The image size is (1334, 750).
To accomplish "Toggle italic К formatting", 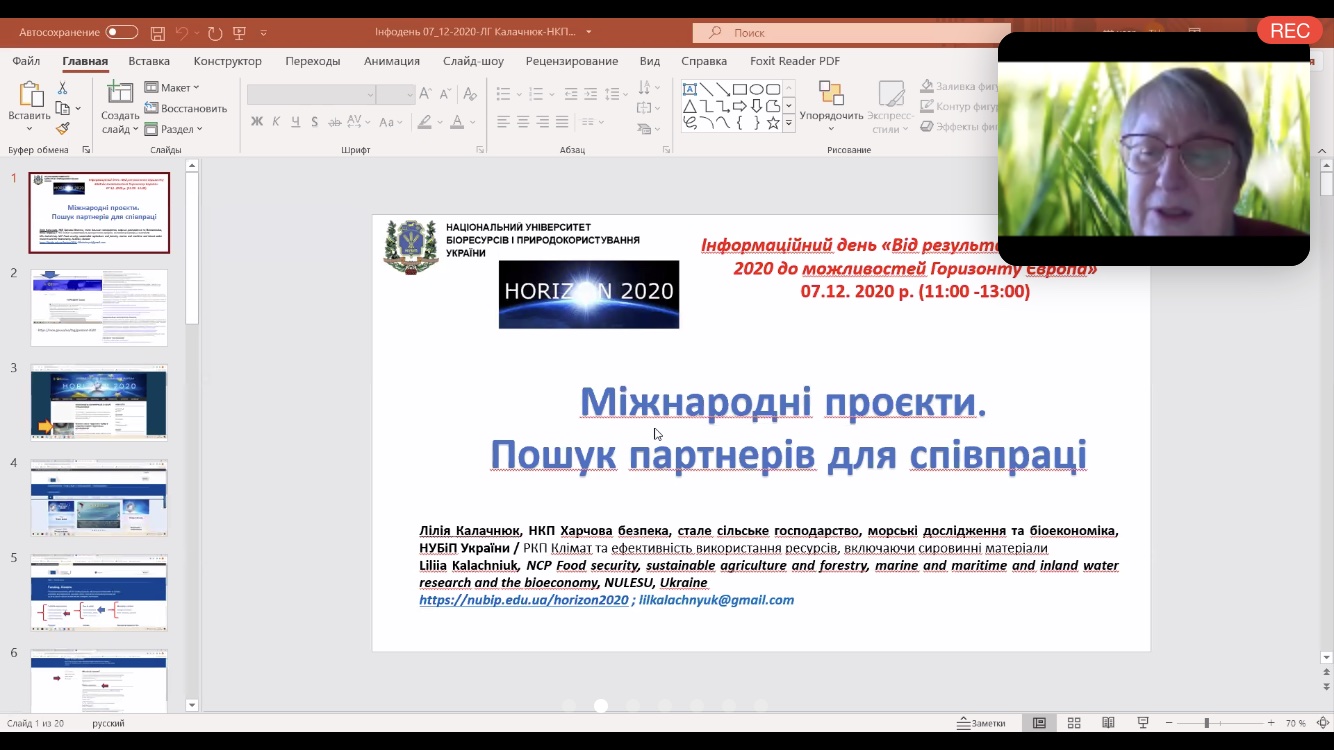I will point(276,122).
